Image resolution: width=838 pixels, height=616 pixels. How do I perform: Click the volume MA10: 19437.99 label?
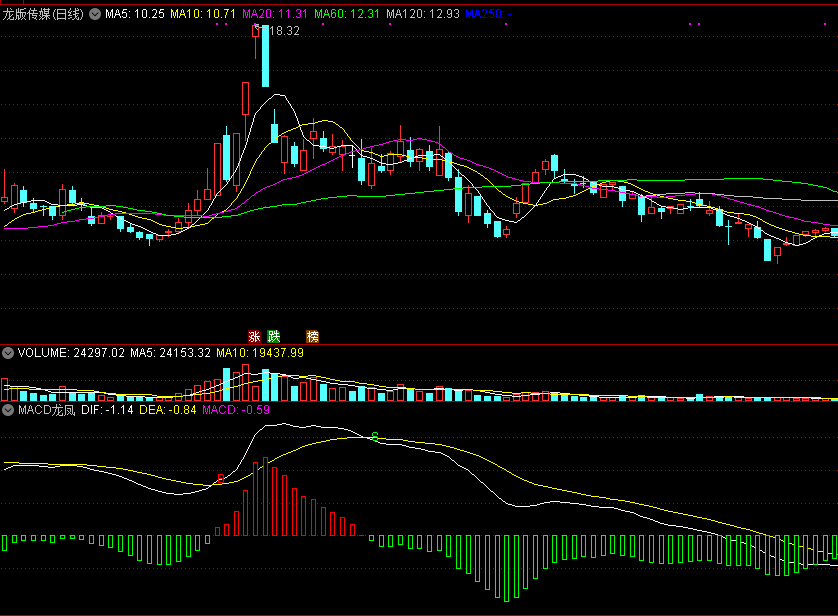point(260,353)
